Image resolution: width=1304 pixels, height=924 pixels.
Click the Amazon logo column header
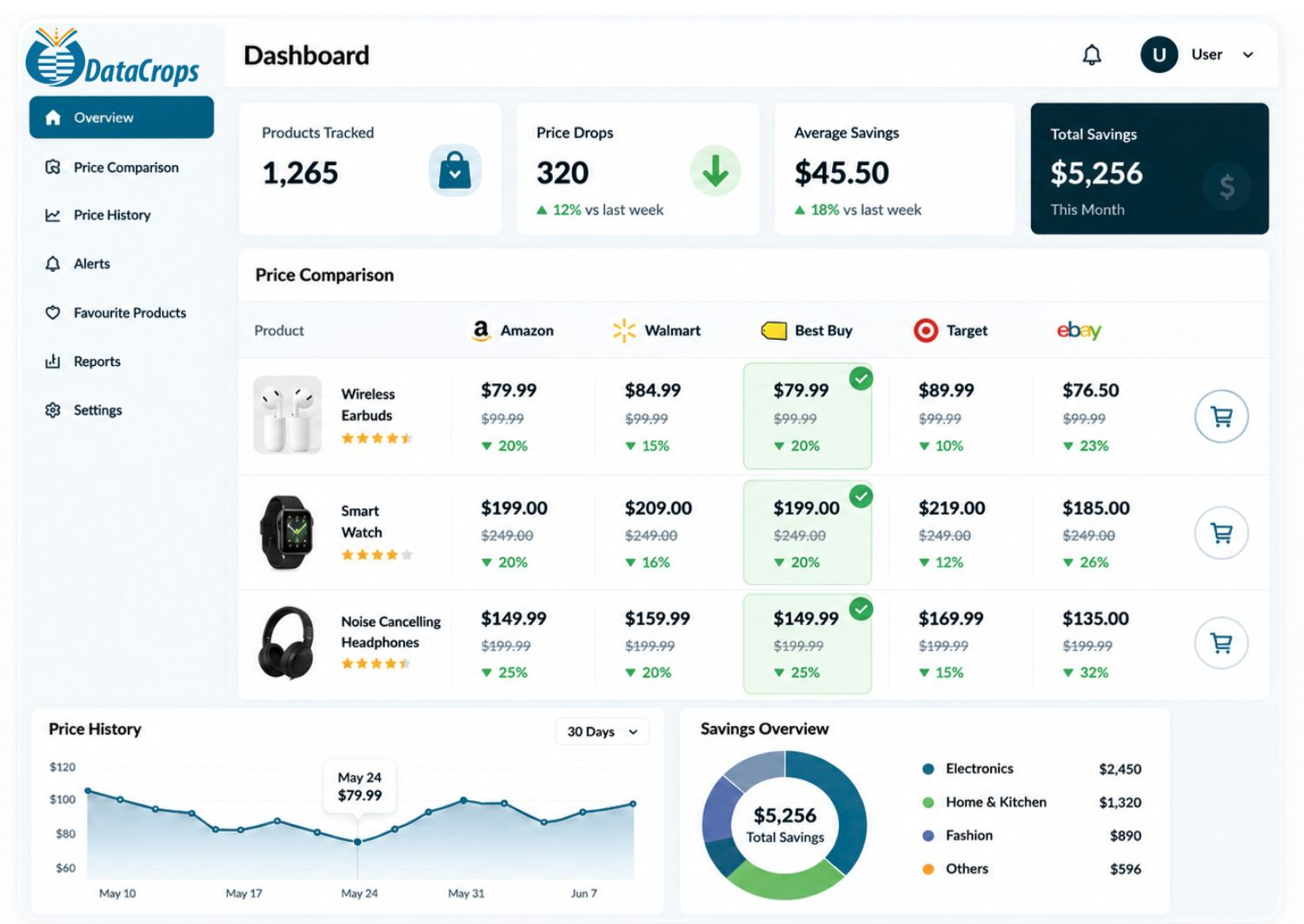click(x=513, y=330)
